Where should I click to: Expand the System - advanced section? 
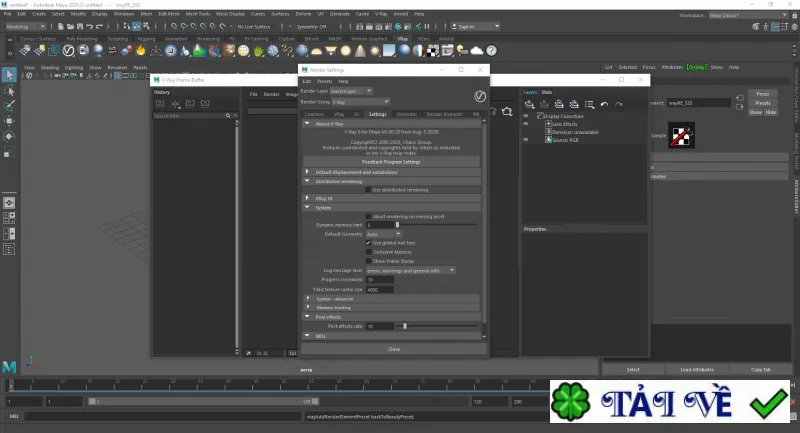(x=308, y=298)
